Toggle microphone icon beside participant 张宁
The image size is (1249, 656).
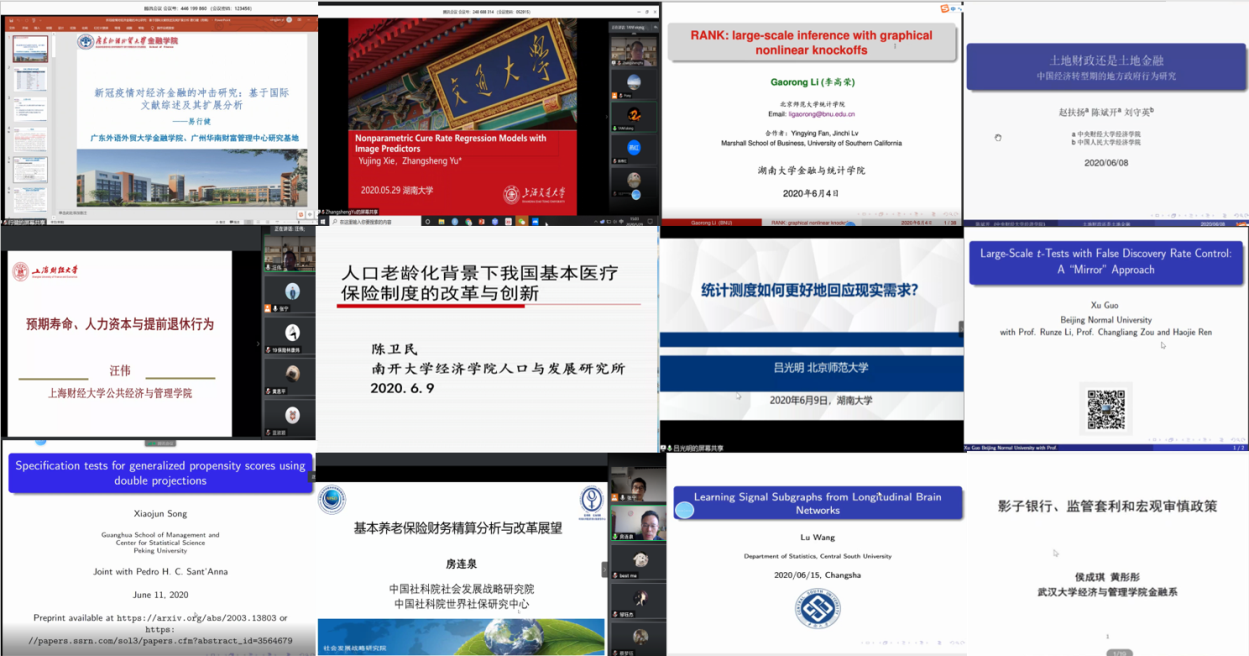[x=273, y=310]
